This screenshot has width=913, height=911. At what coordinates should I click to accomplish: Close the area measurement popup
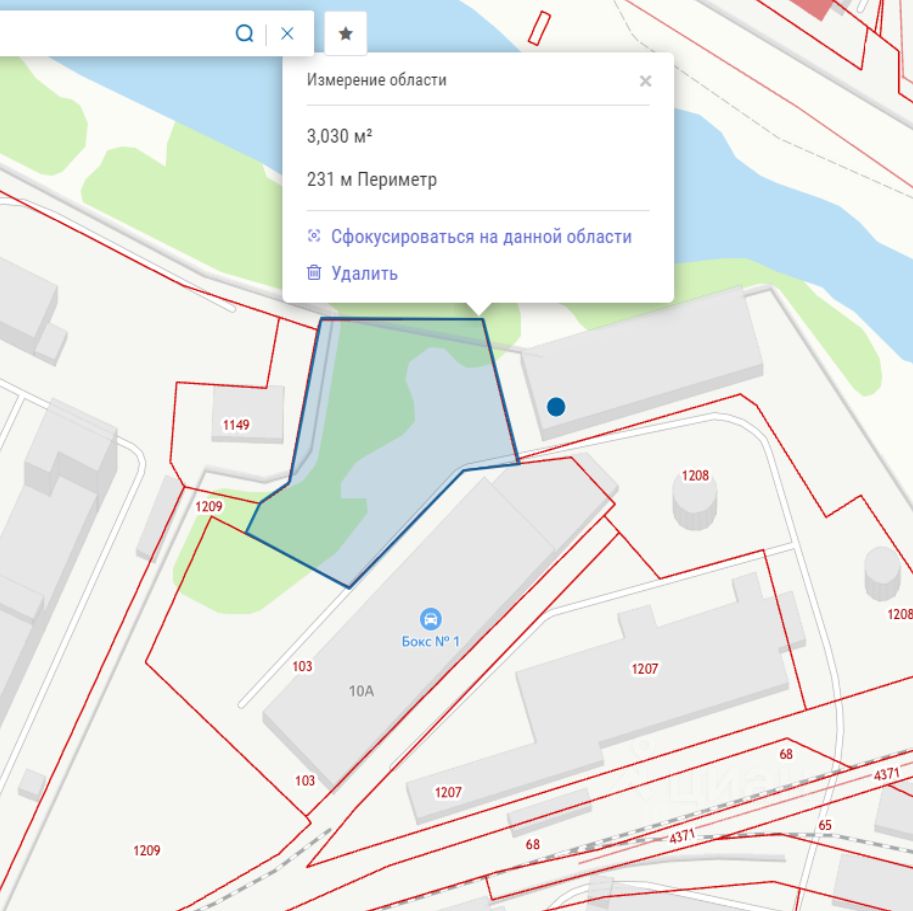(645, 81)
